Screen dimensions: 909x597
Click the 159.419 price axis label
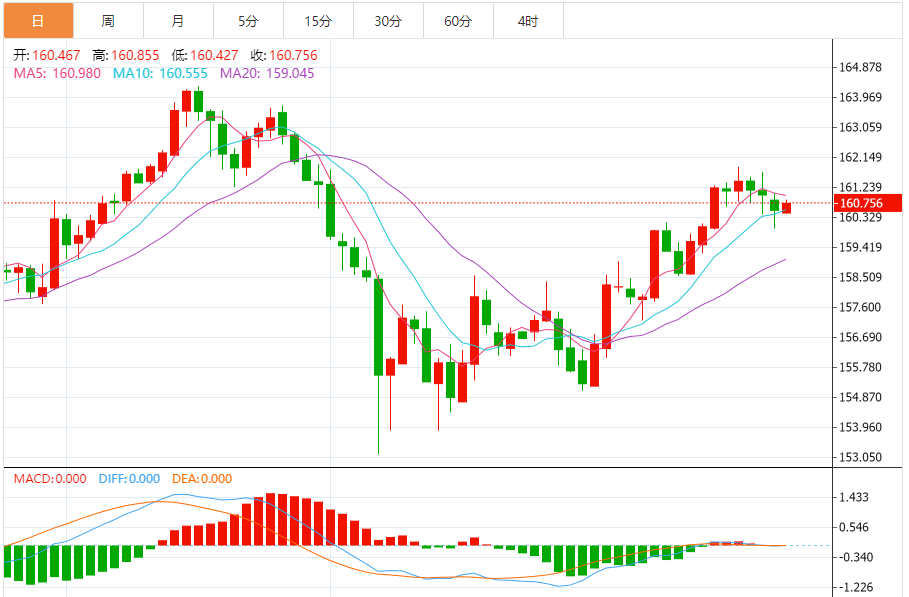(861, 247)
